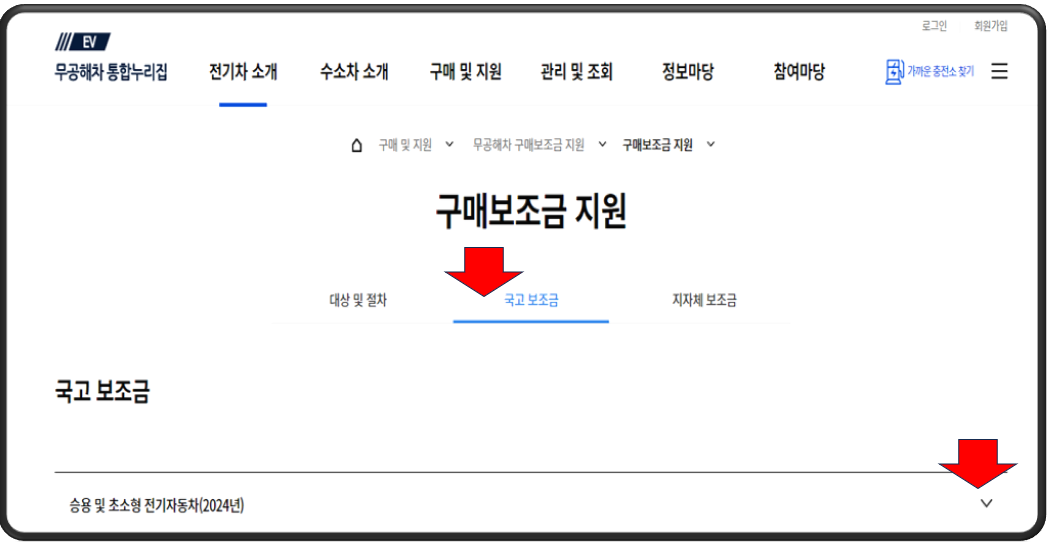Click the EV logo icon

(83, 42)
